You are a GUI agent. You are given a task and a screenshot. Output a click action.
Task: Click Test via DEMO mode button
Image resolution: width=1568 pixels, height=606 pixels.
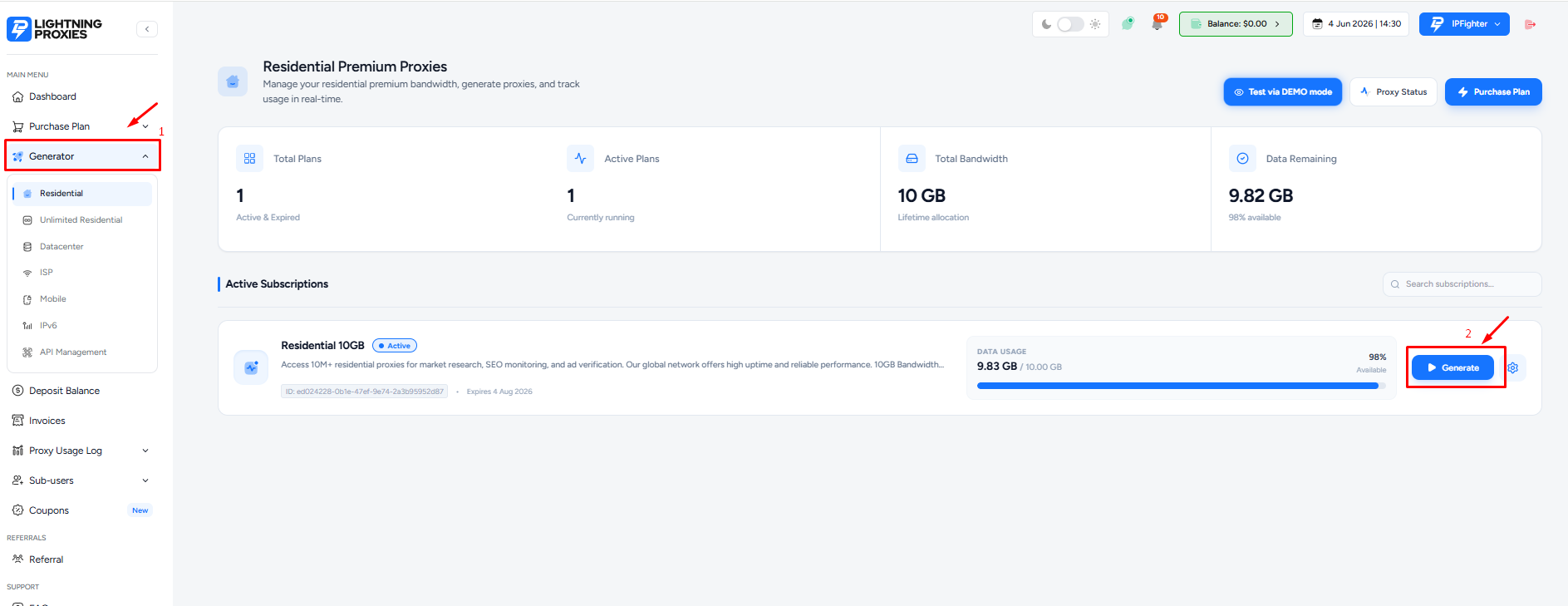1283,92
